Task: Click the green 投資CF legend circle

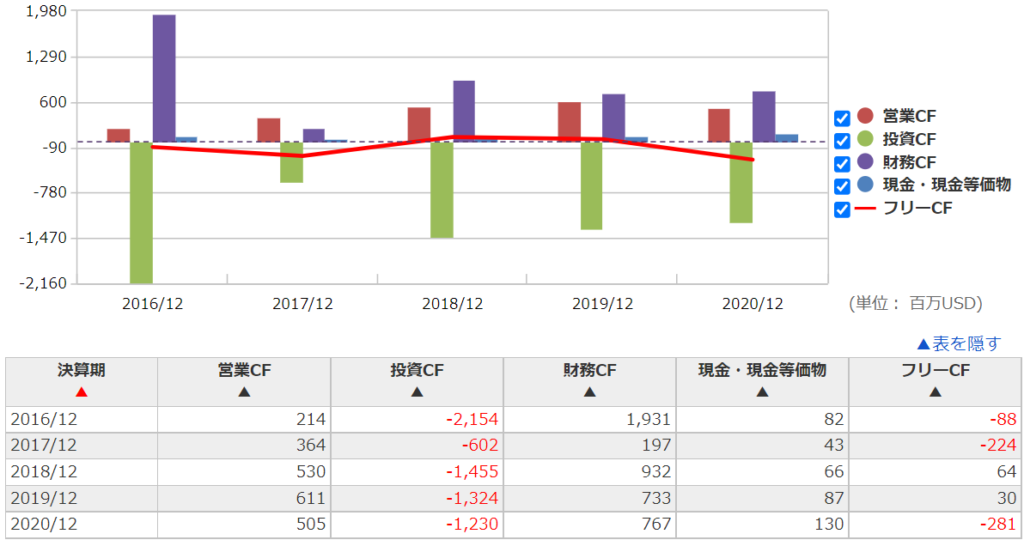Action: pos(865,138)
